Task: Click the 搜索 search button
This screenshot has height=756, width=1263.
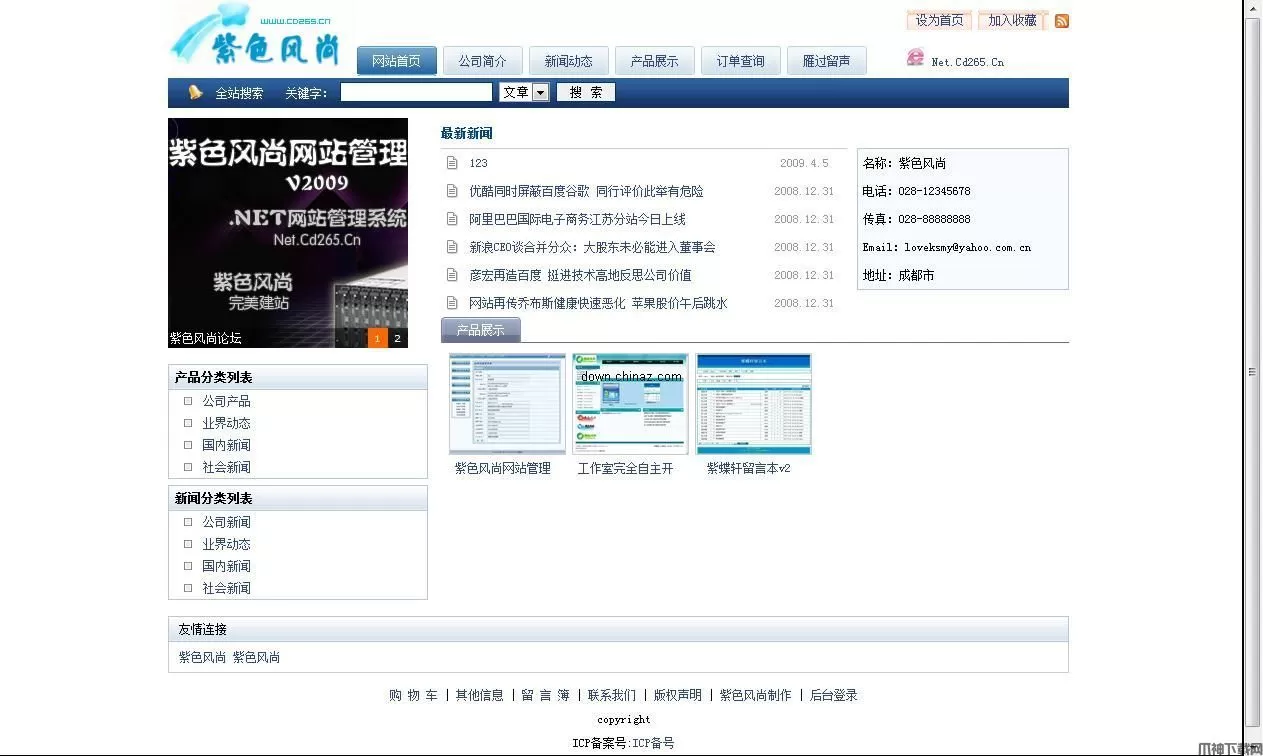Action: pyautogui.click(x=585, y=91)
